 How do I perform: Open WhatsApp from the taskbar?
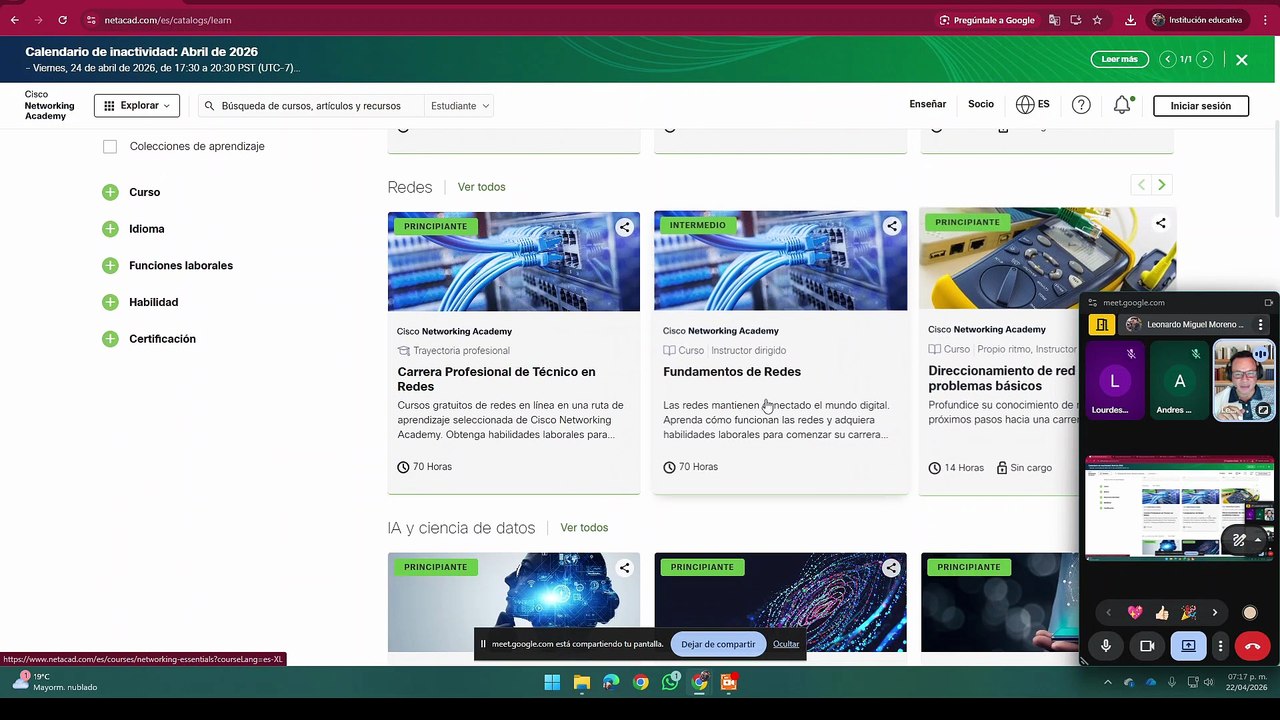click(x=670, y=683)
